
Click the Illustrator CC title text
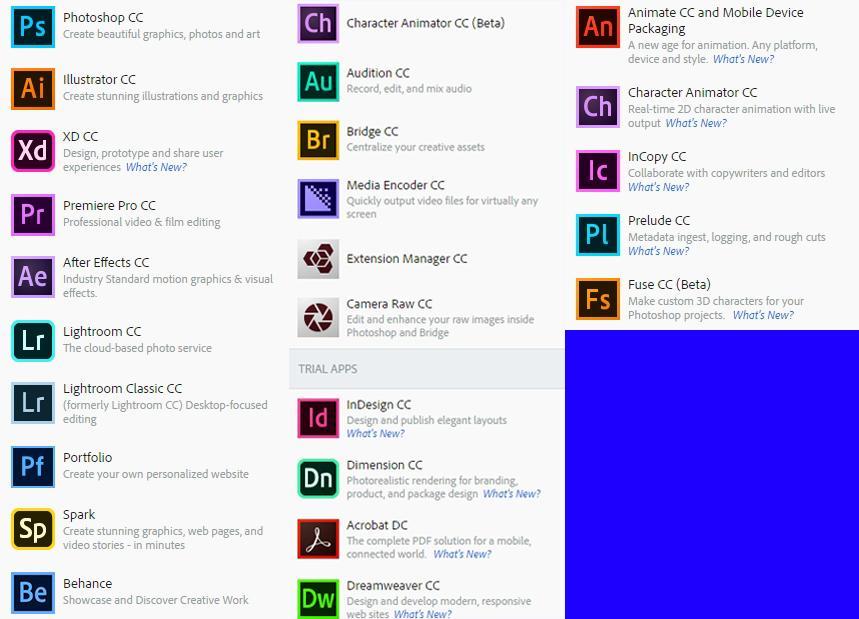[99, 79]
